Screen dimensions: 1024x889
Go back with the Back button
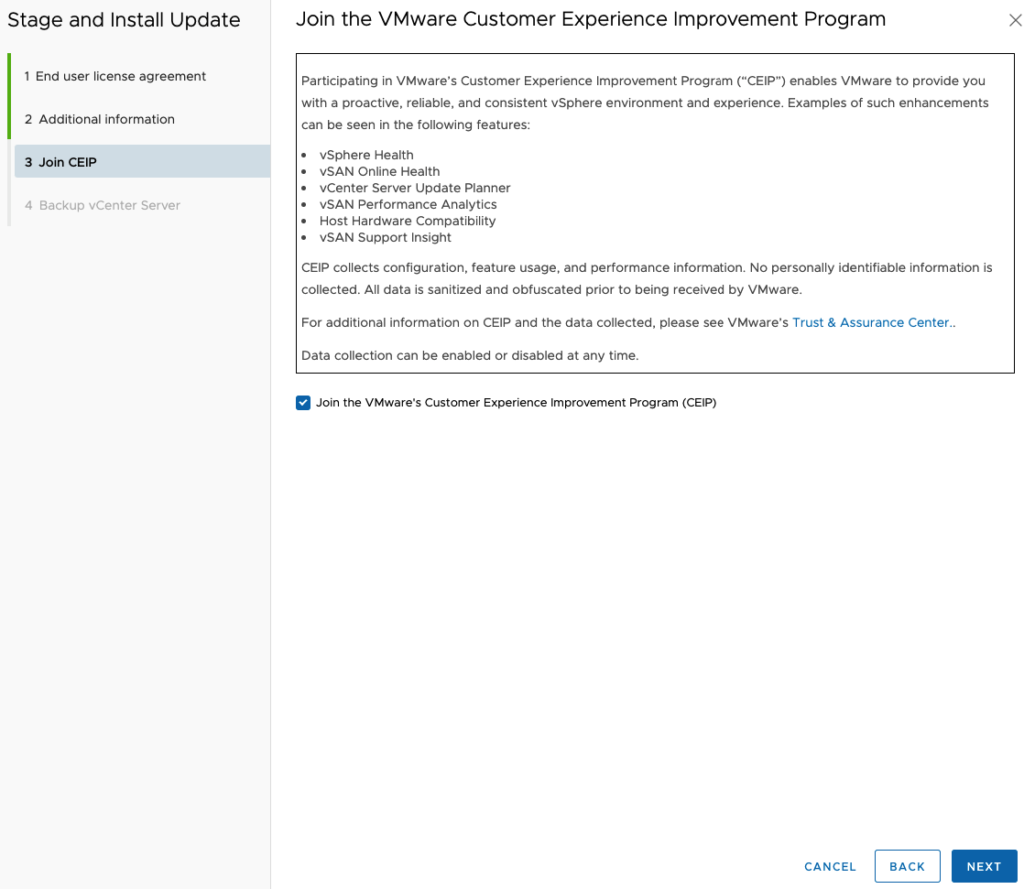tap(907, 866)
